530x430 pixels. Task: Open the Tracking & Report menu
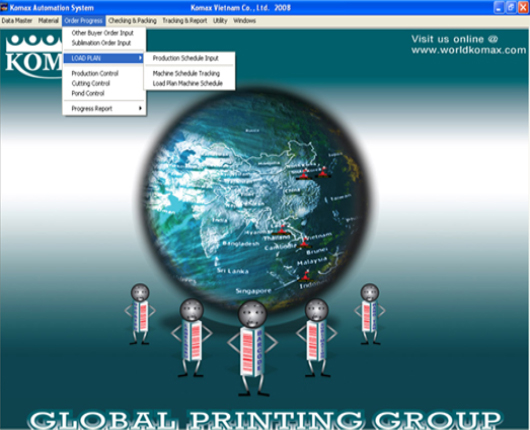click(x=185, y=21)
